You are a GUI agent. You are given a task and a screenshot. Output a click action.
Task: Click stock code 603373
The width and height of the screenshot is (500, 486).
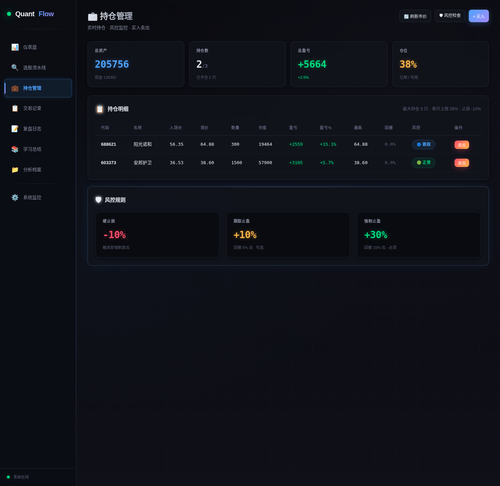pyautogui.click(x=108, y=163)
